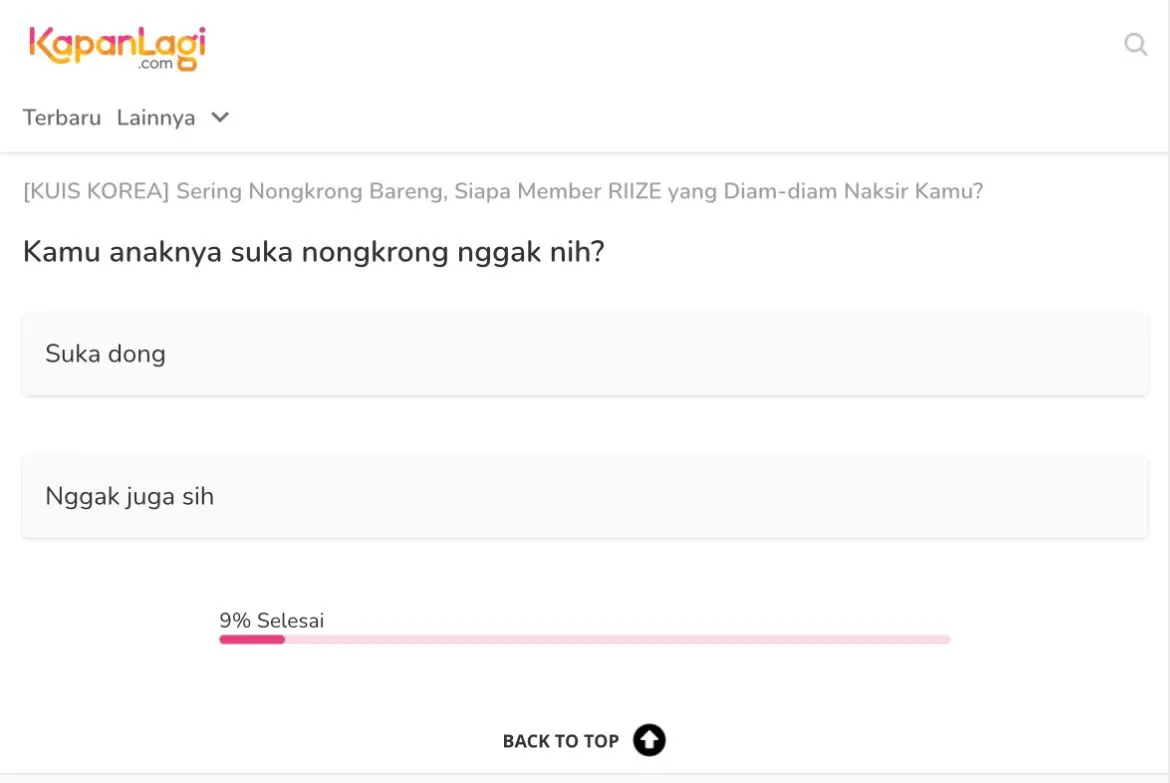The height and width of the screenshot is (783, 1170).
Task: Open the Lainnya dropdown menu
Action: (156, 118)
